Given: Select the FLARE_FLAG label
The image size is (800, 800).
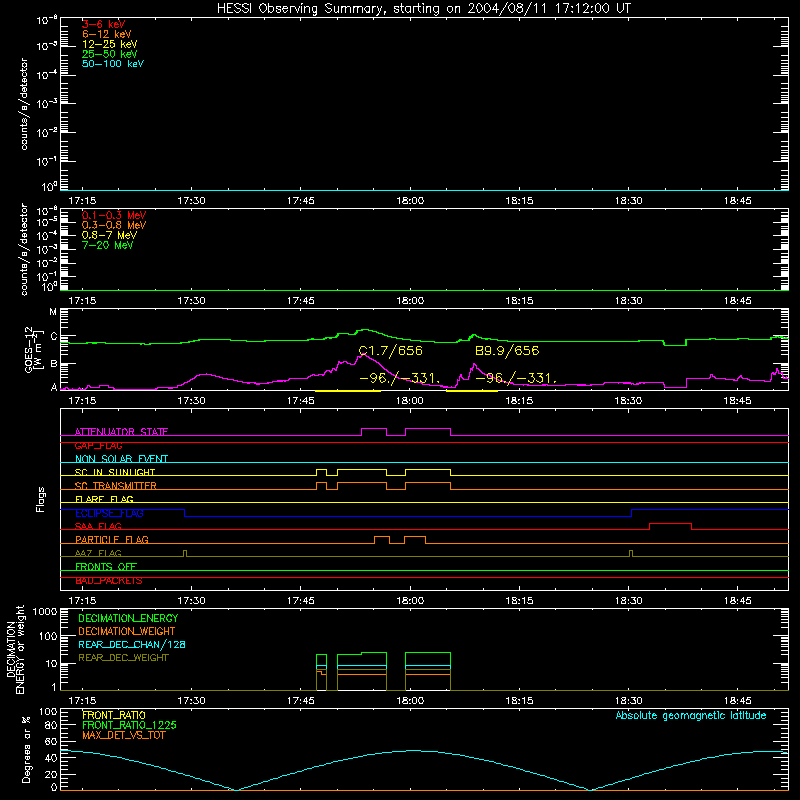Looking at the screenshot, I should click(x=104, y=499).
